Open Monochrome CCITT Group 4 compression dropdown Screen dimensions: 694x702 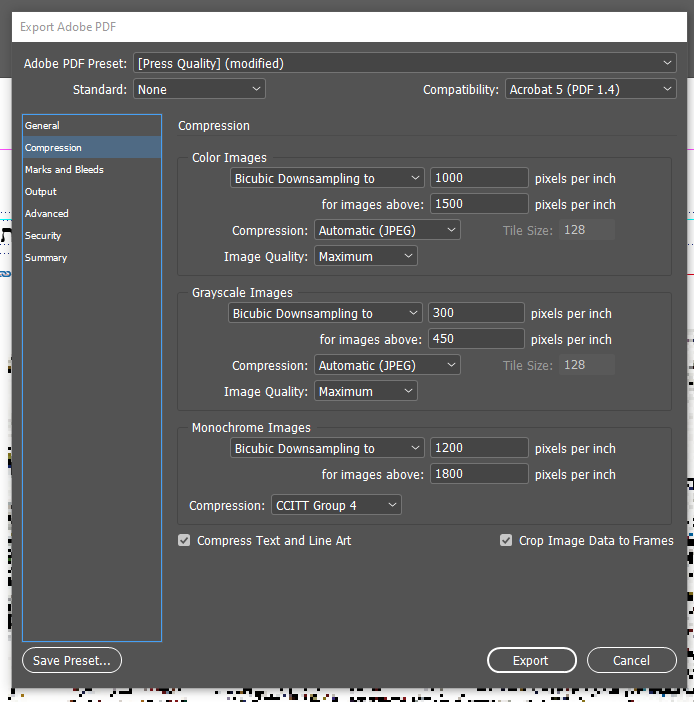(336, 505)
